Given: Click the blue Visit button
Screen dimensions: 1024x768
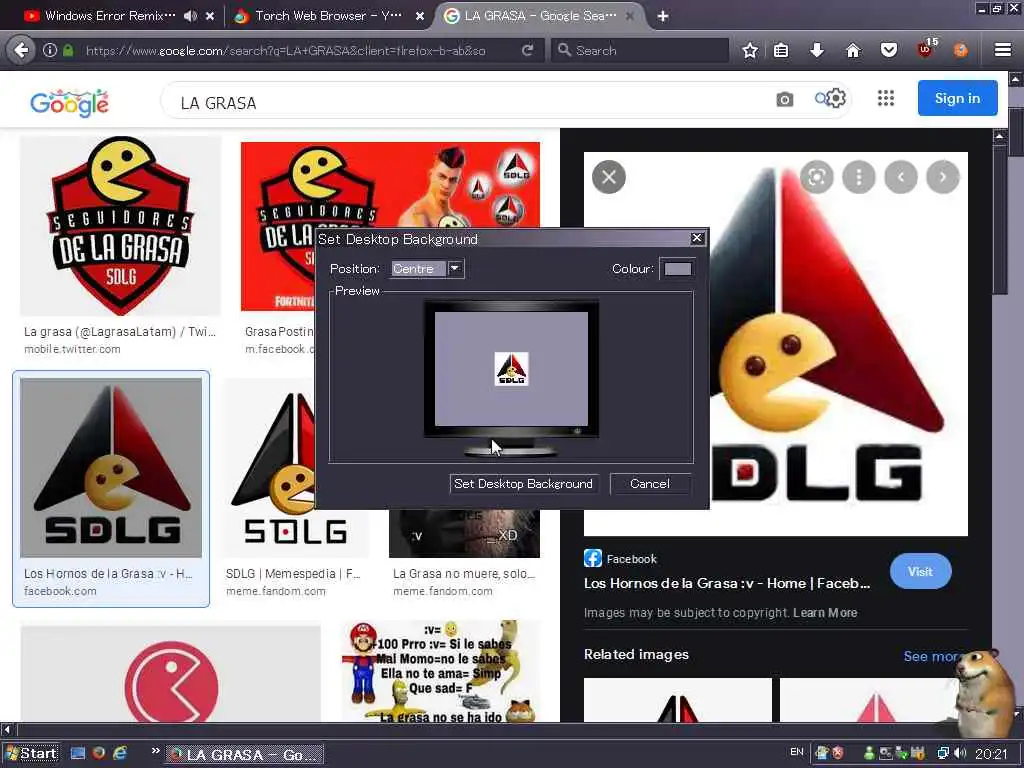Looking at the screenshot, I should (920, 571).
